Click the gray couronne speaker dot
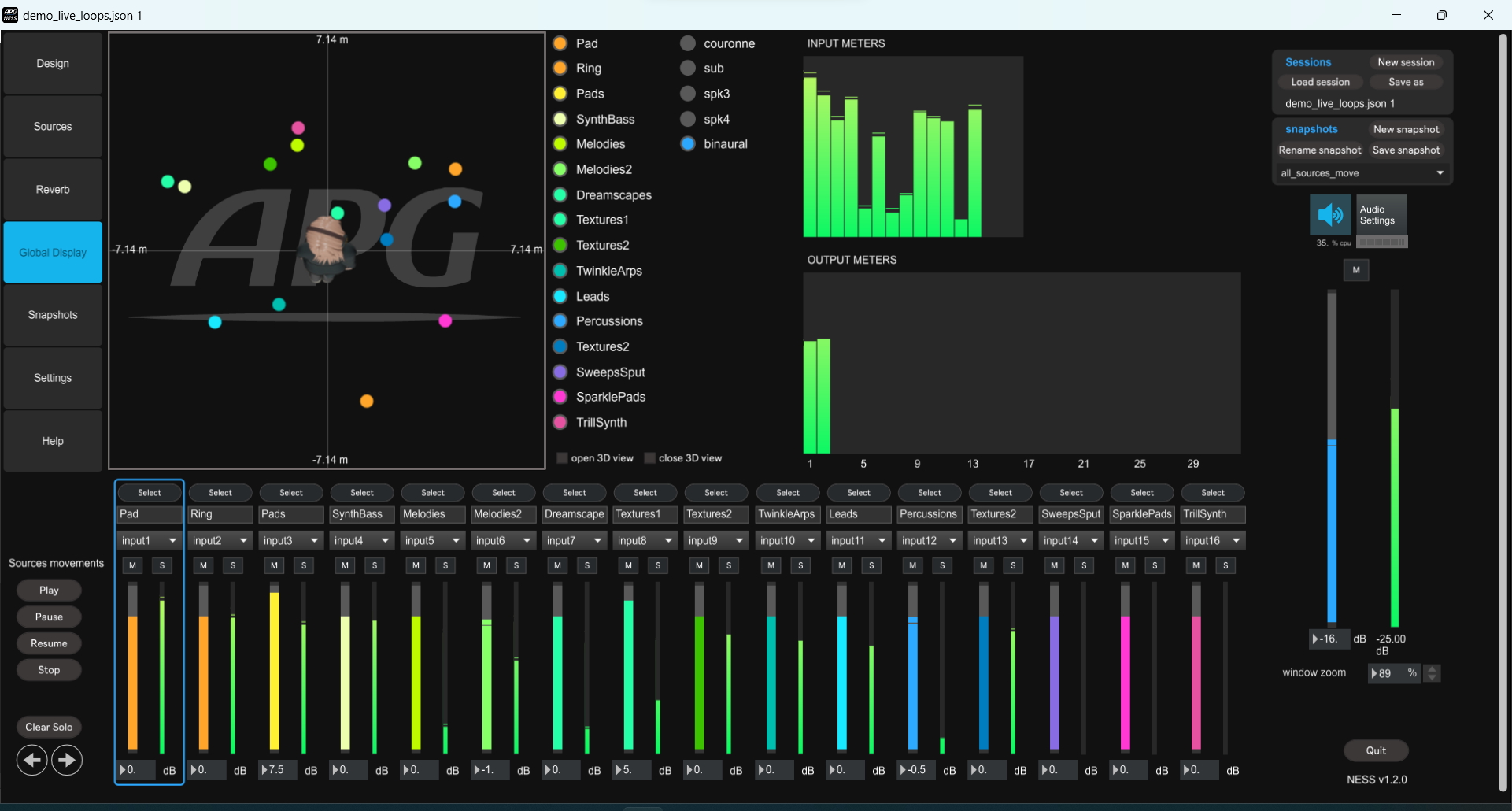This screenshot has width=1512, height=811. tap(688, 43)
